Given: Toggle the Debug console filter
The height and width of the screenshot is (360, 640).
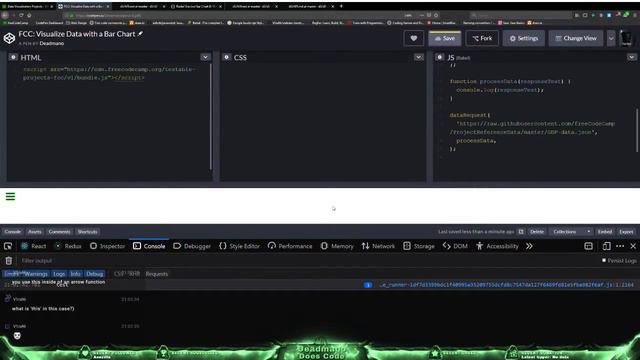Looking at the screenshot, I should point(95,274).
